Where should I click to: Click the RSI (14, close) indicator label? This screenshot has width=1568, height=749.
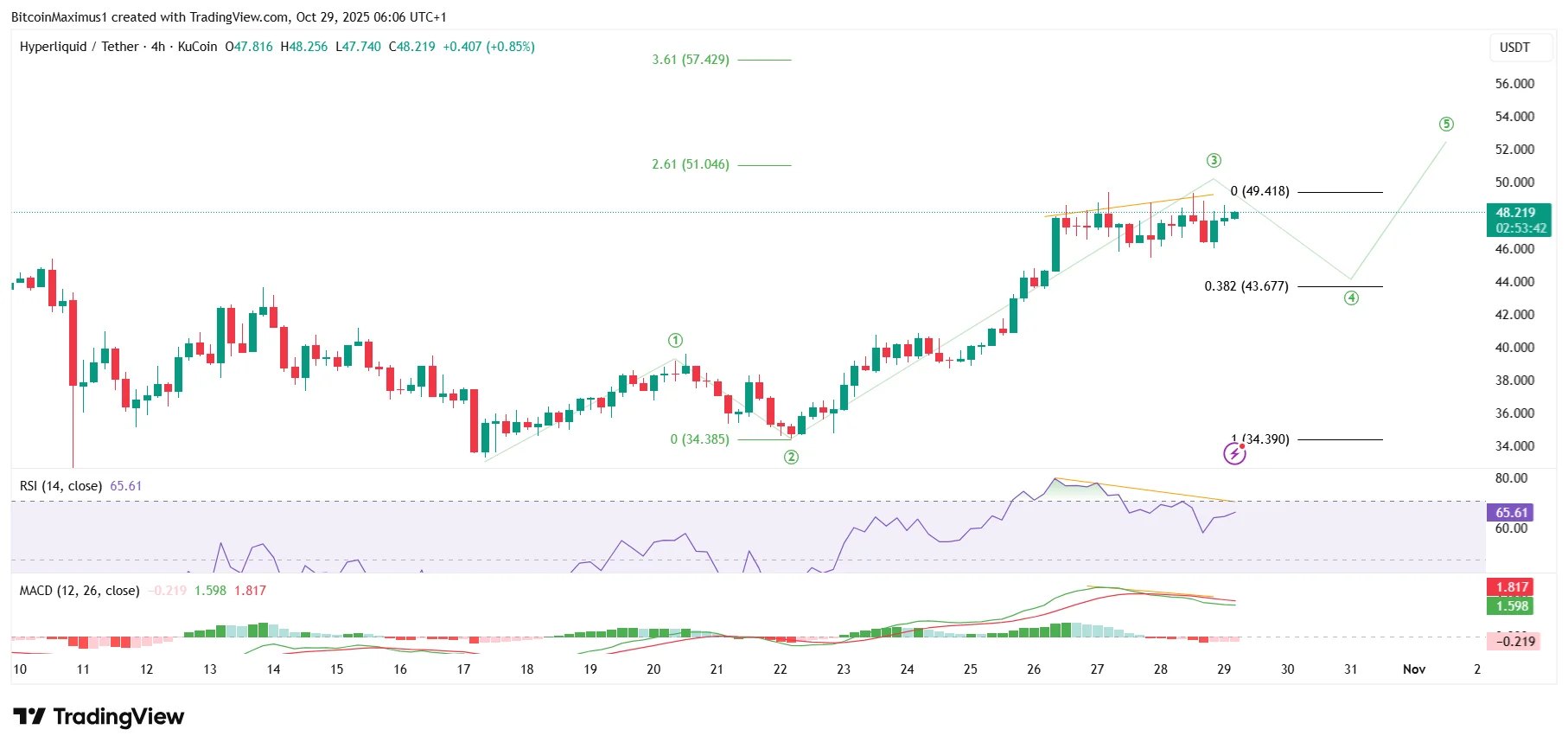click(x=61, y=486)
